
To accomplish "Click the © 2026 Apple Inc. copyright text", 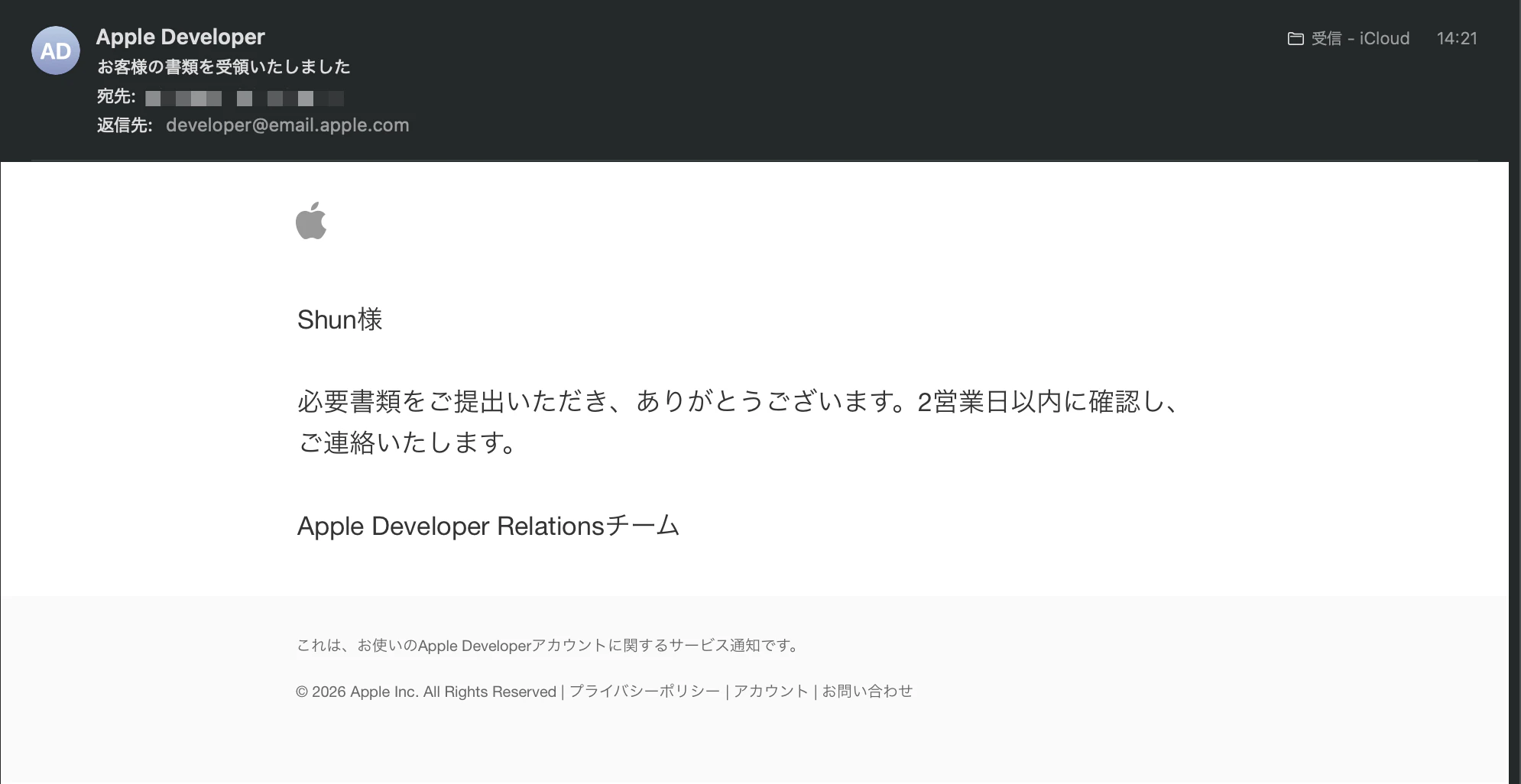I will coord(426,692).
